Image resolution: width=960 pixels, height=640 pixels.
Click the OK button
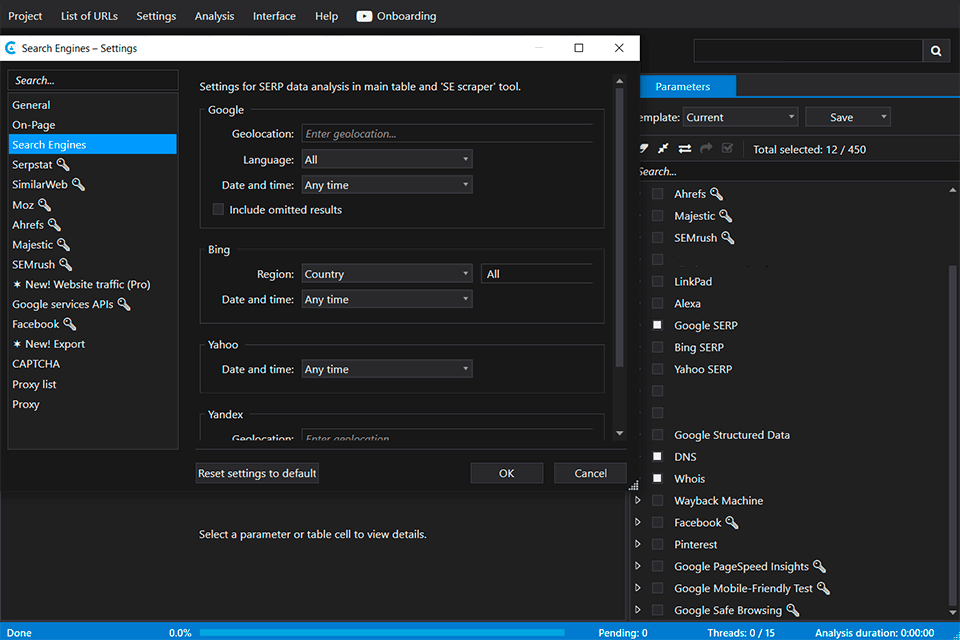pos(506,473)
